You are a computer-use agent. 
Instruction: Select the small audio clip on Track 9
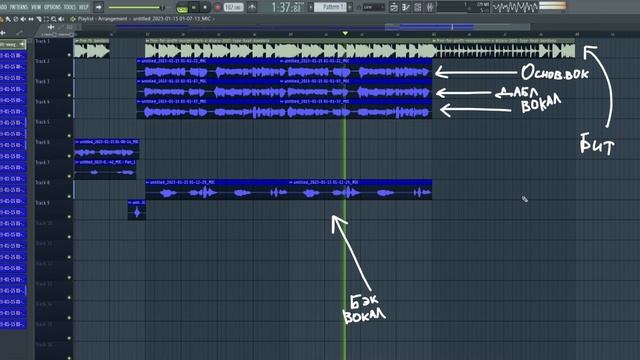coord(137,210)
